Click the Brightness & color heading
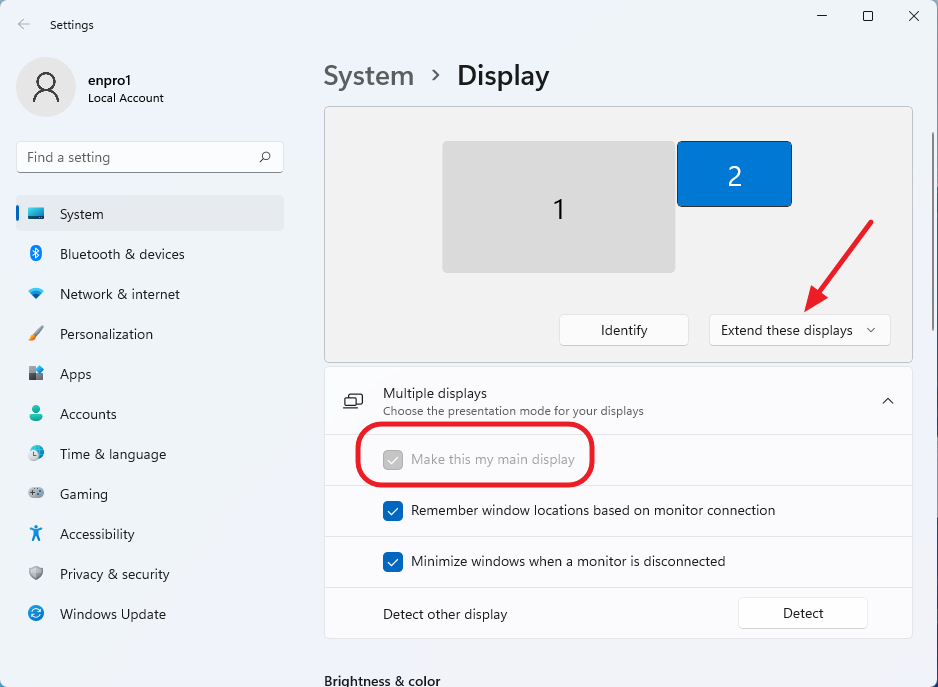938x687 pixels. point(382,680)
